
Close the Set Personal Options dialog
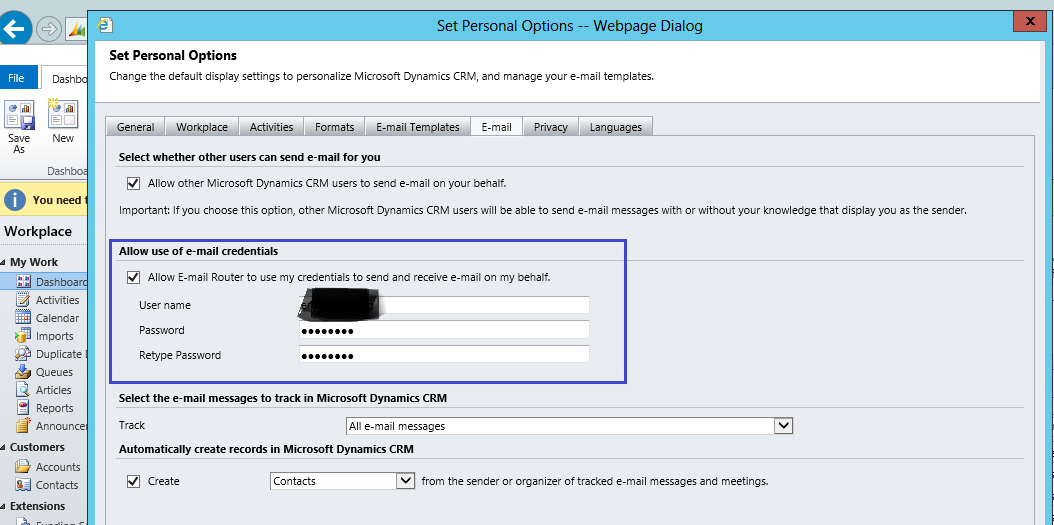(1030, 22)
